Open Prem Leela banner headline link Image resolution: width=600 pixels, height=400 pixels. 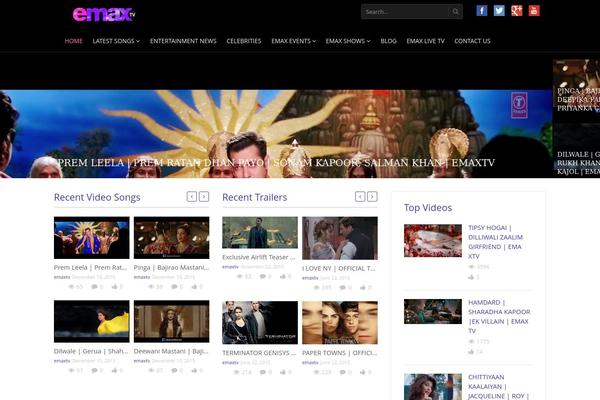tap(276, 163)
